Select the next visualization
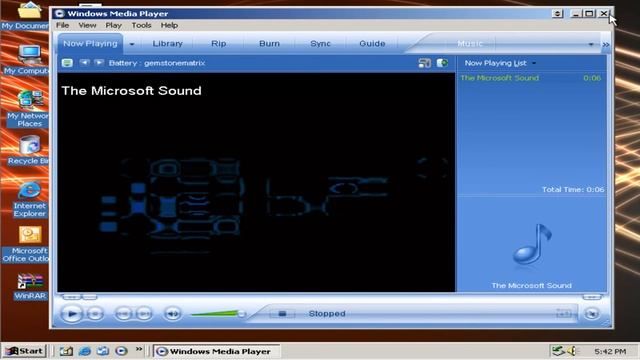Screen dimensions: 640x360 click(x=99, y=62)
